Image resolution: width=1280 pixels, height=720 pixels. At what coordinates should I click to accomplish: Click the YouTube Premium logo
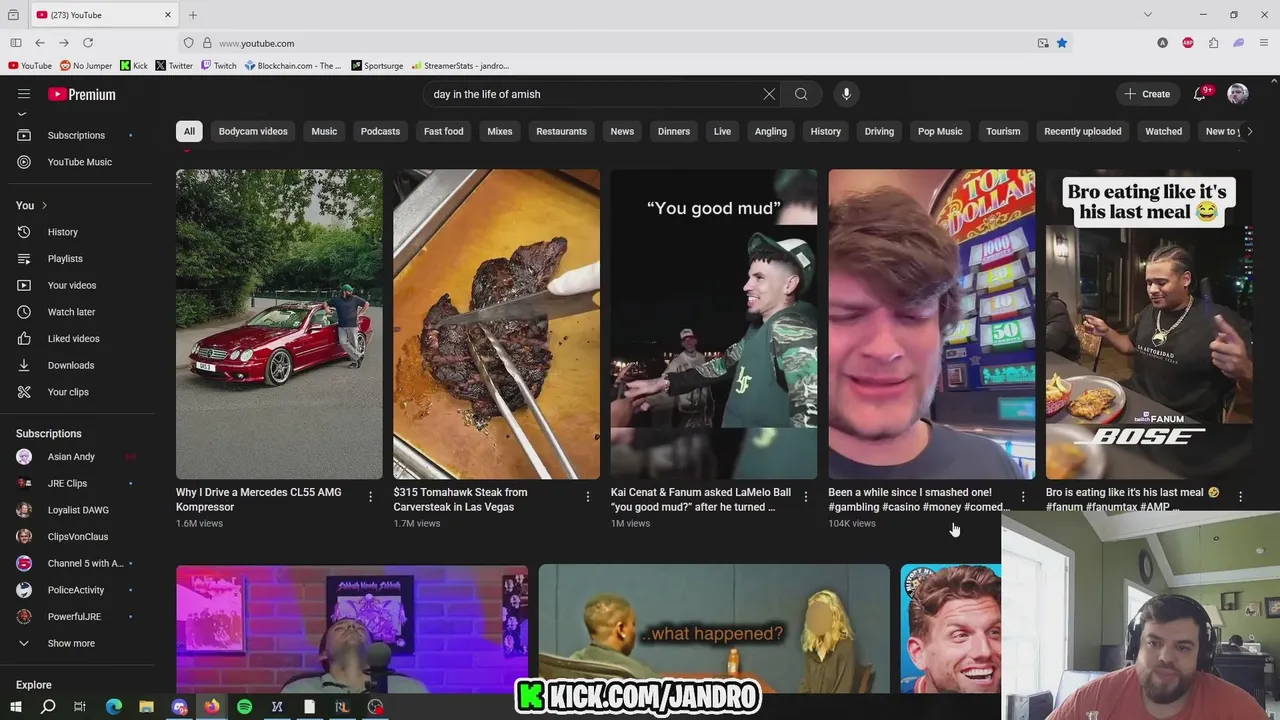(x=82, y=94)
